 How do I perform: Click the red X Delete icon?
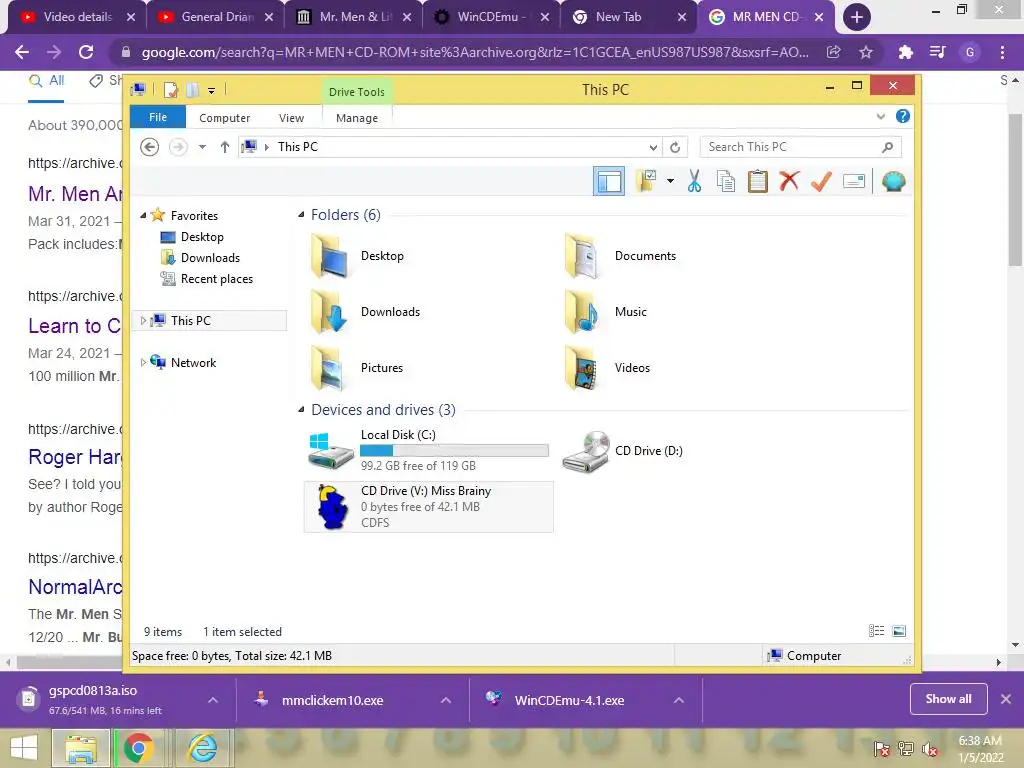[789, 180]
